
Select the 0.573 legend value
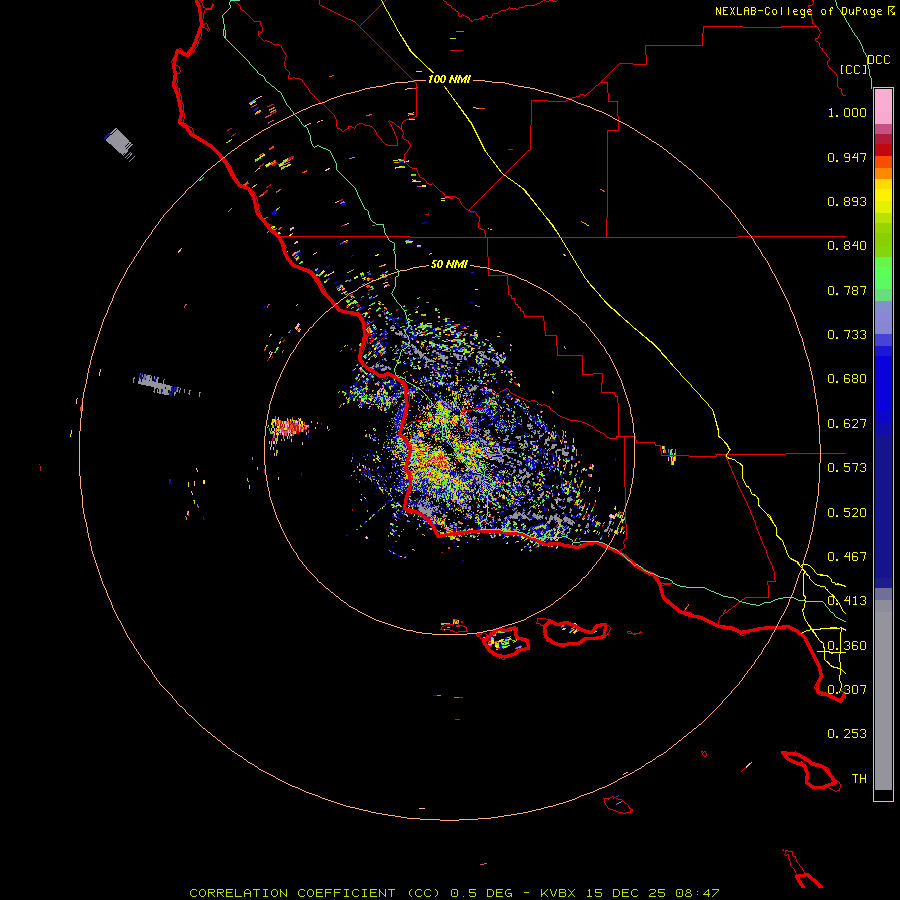click(847, 468)
